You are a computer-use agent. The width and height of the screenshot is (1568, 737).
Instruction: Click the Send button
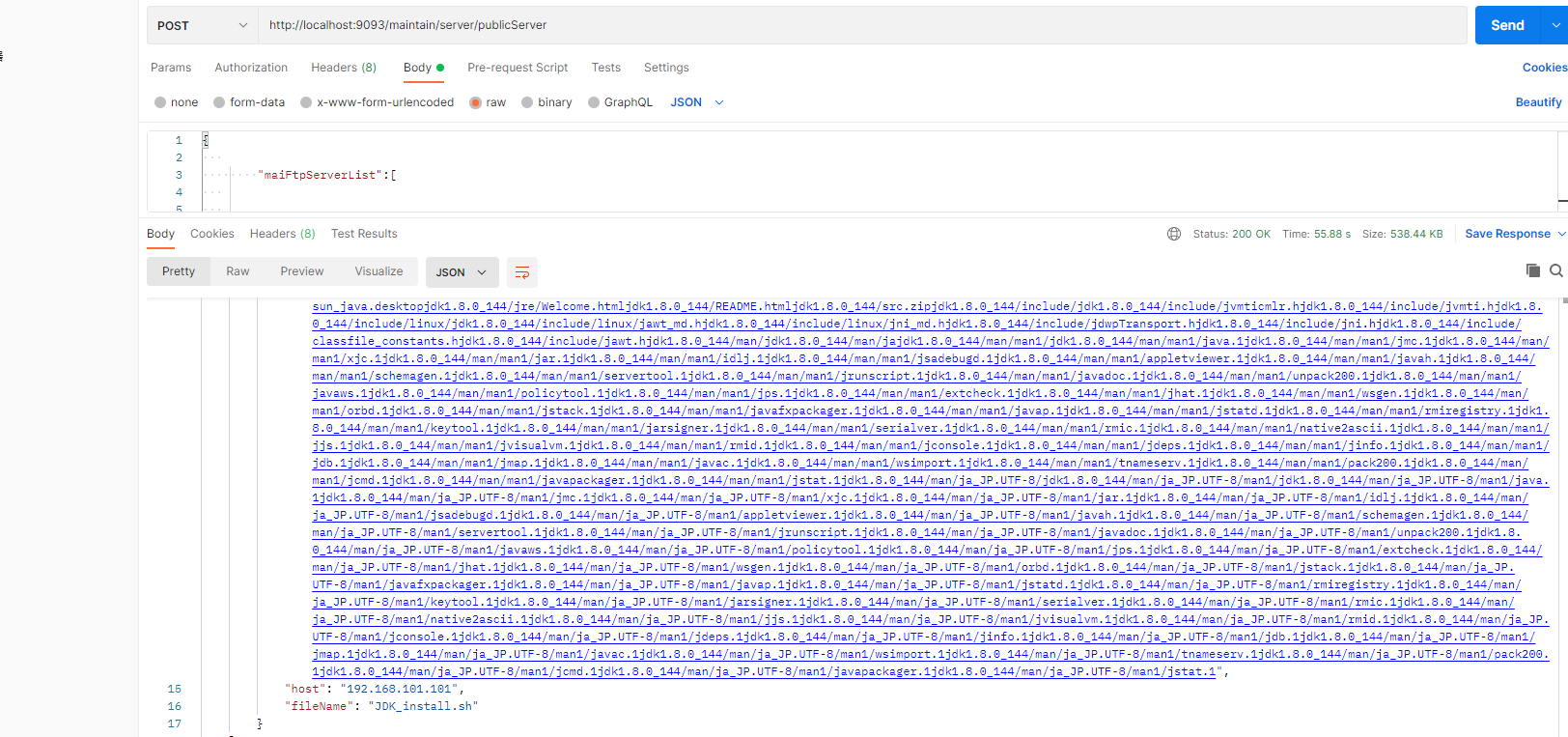pos(1507,25)
